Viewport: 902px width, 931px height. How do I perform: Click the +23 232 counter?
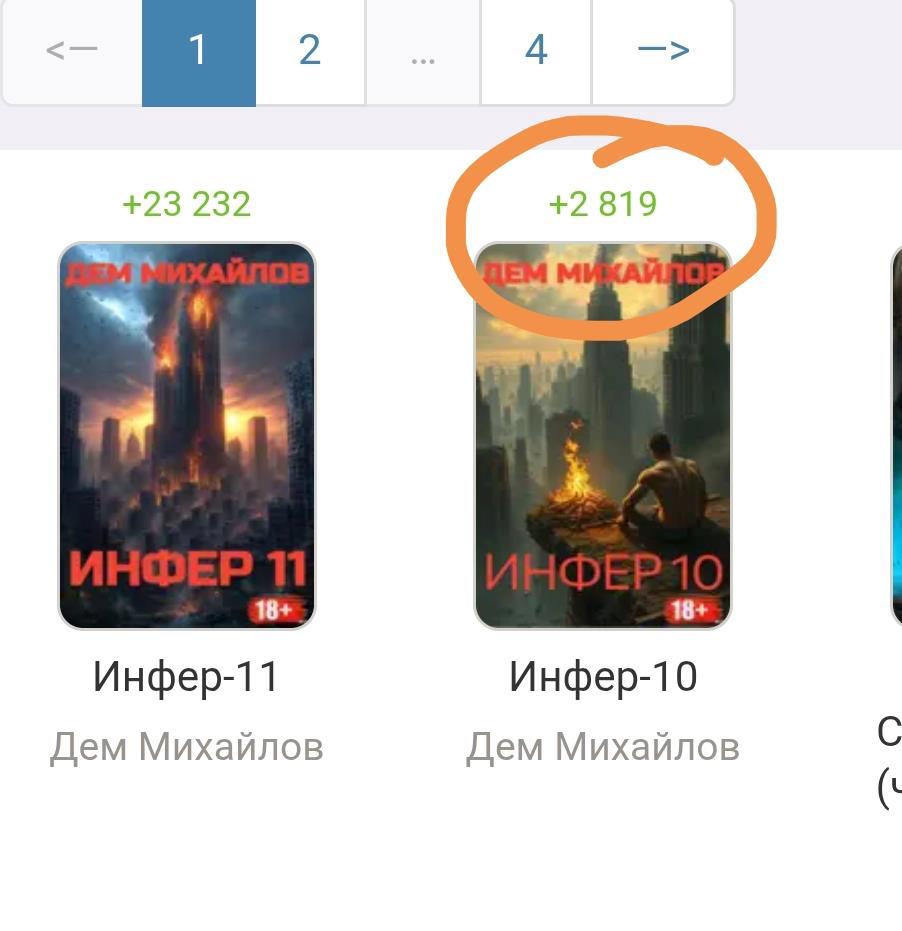pos(186,204)
